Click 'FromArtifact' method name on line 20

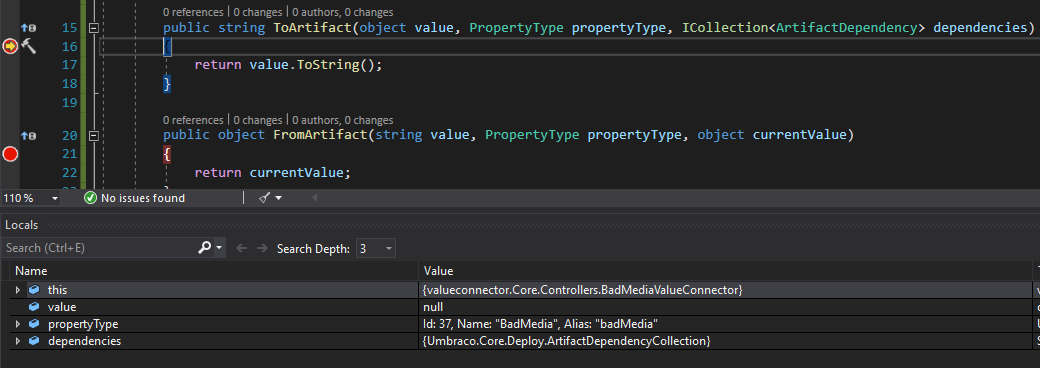320,136
